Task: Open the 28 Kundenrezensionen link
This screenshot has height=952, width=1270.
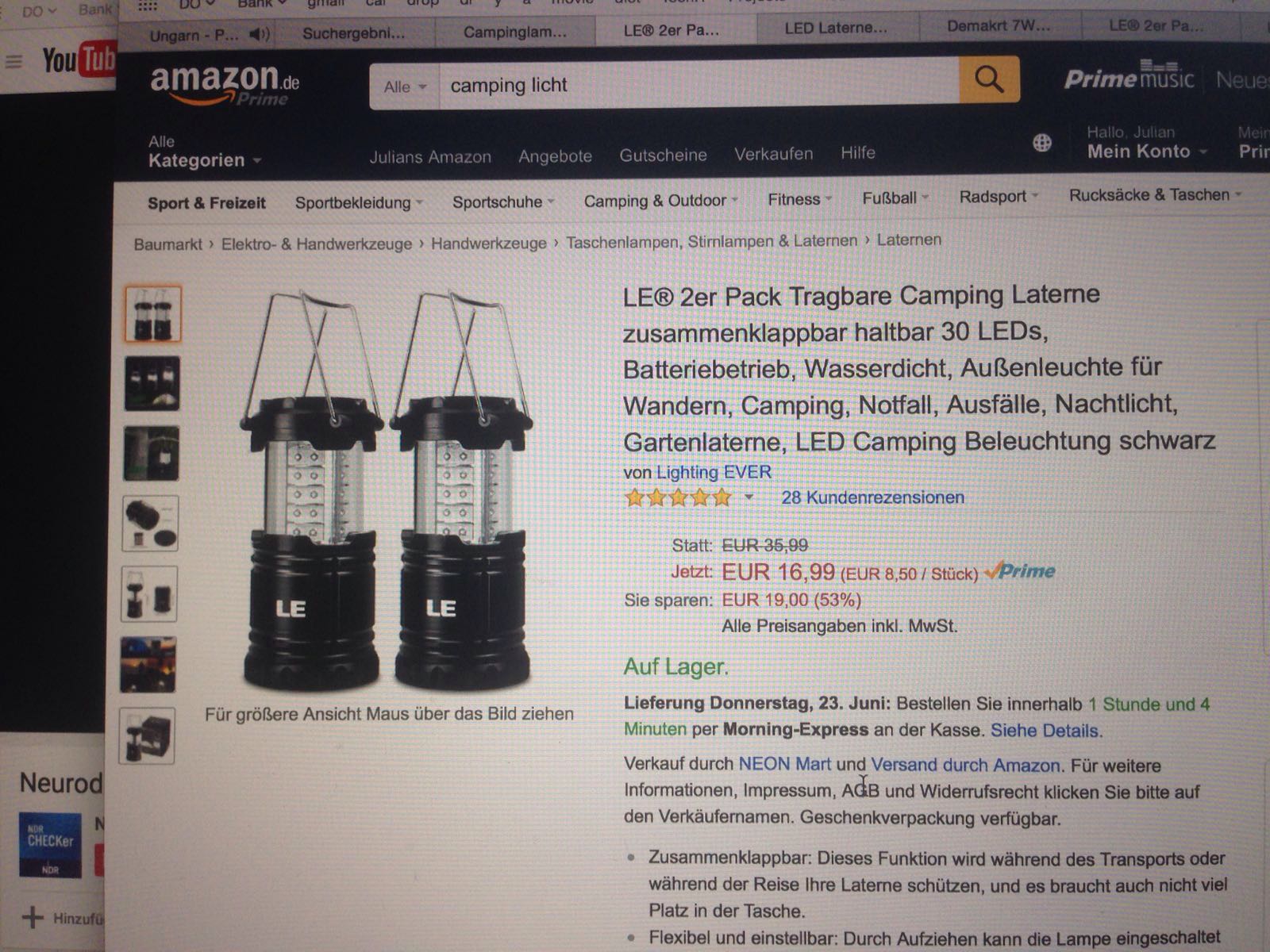Action: (873, 497)
